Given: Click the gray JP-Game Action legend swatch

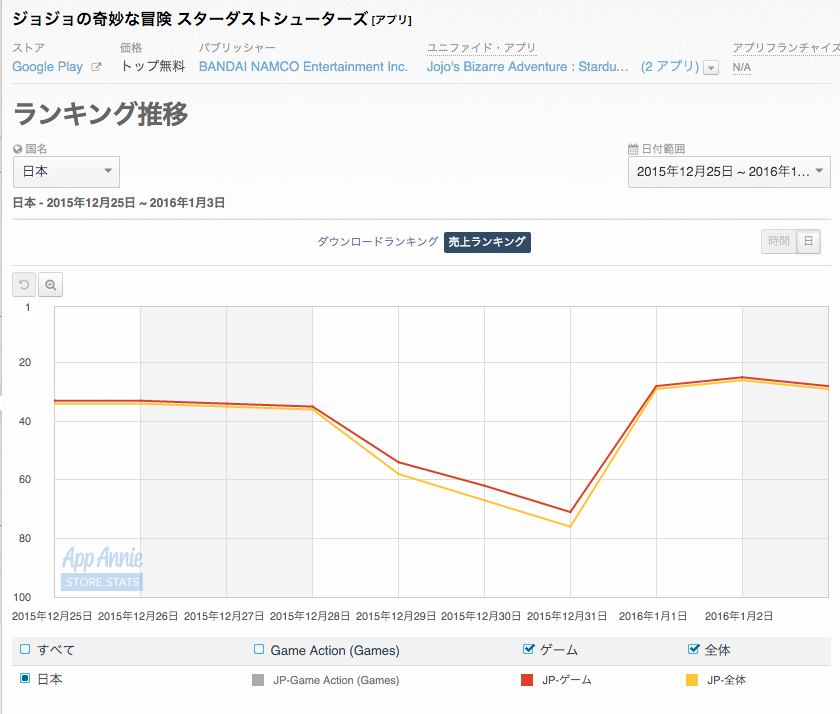Looking at the screenshot, I should pos(258,680).
